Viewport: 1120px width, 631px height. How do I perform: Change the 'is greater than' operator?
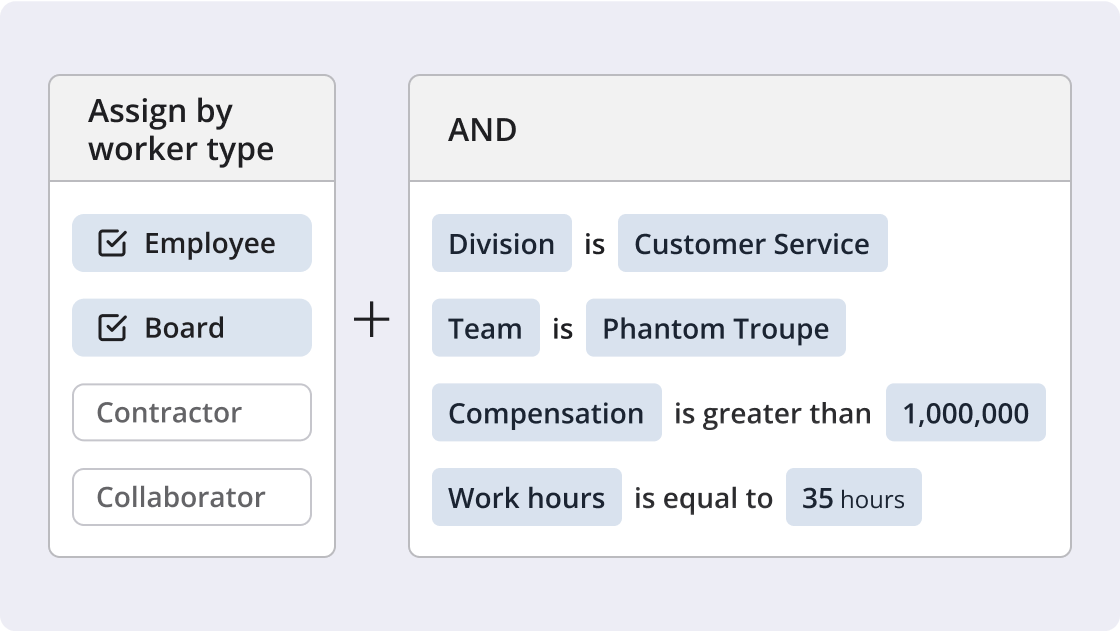point(772,413)
